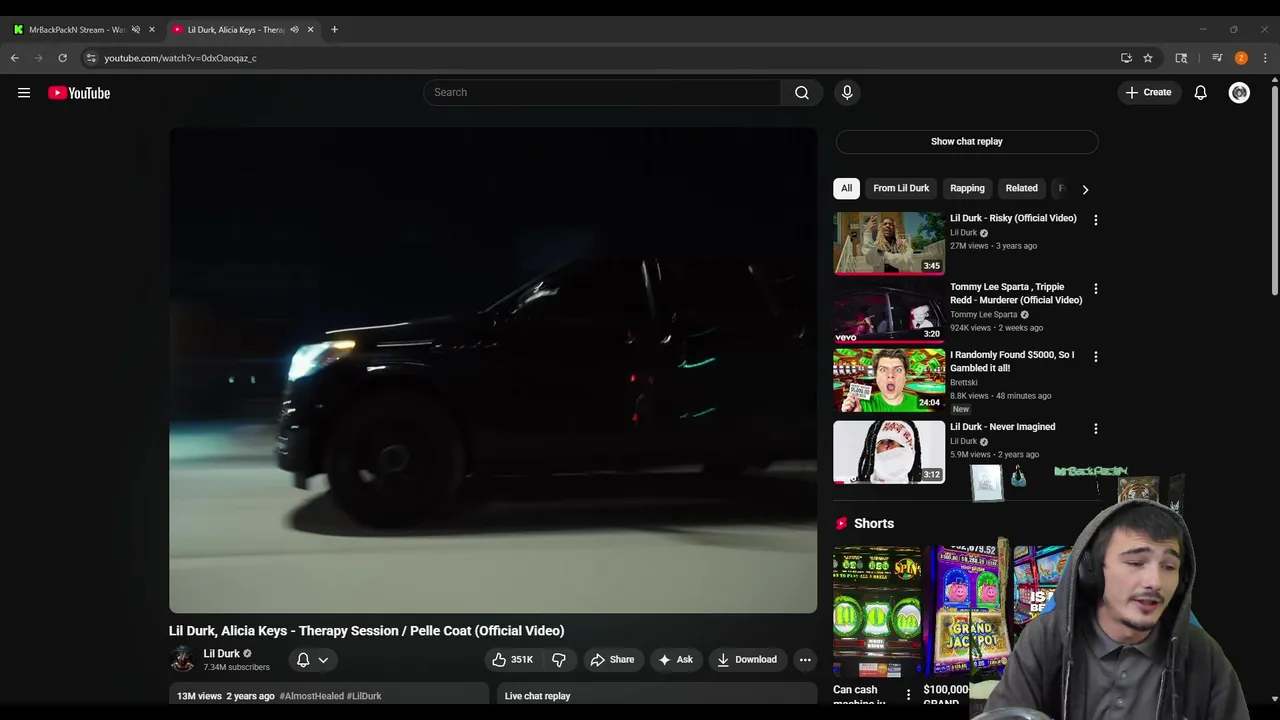Open subscription notification bell dropdown

click(312, 660)
